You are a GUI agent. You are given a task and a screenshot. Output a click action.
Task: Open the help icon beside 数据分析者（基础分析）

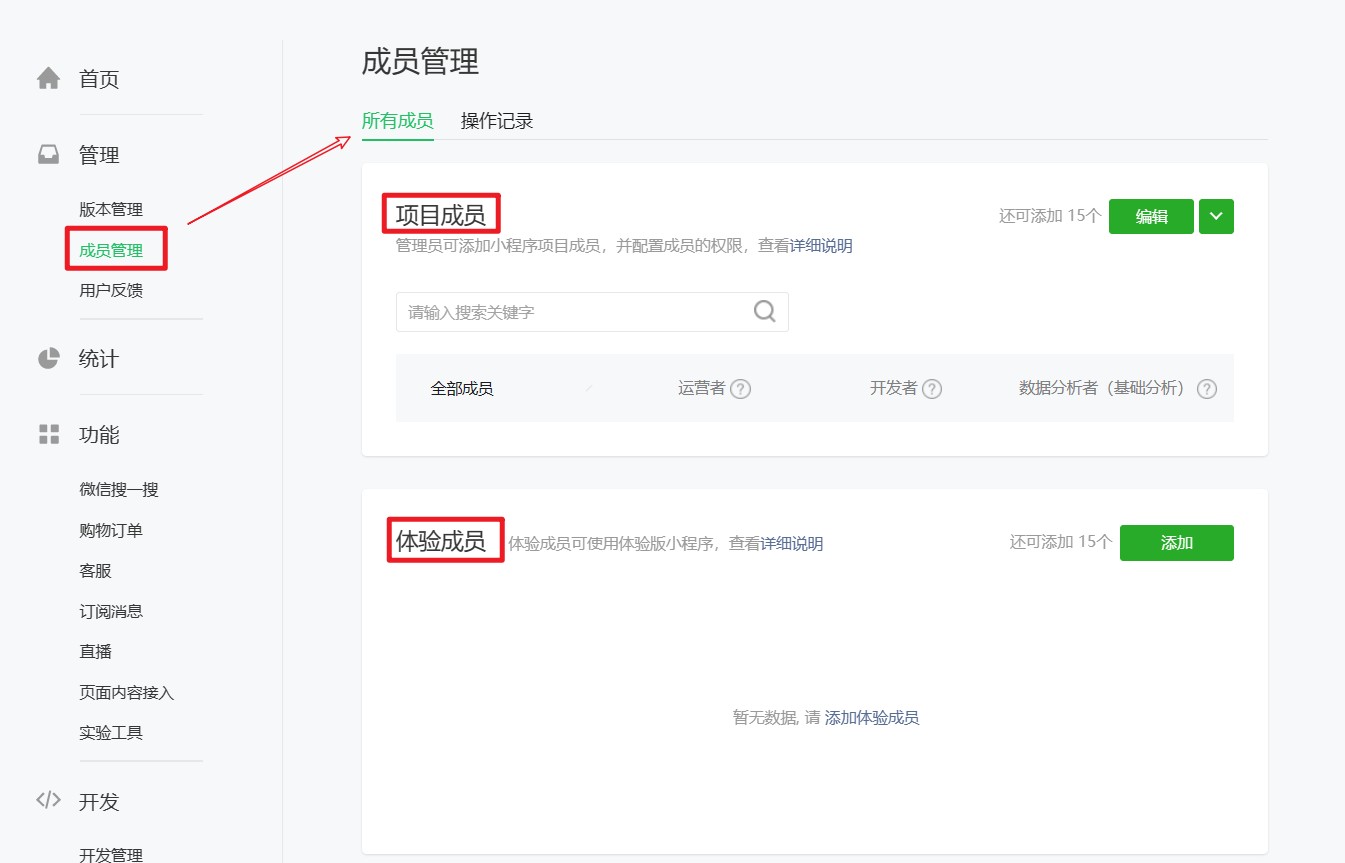[x=1207, y=389]
